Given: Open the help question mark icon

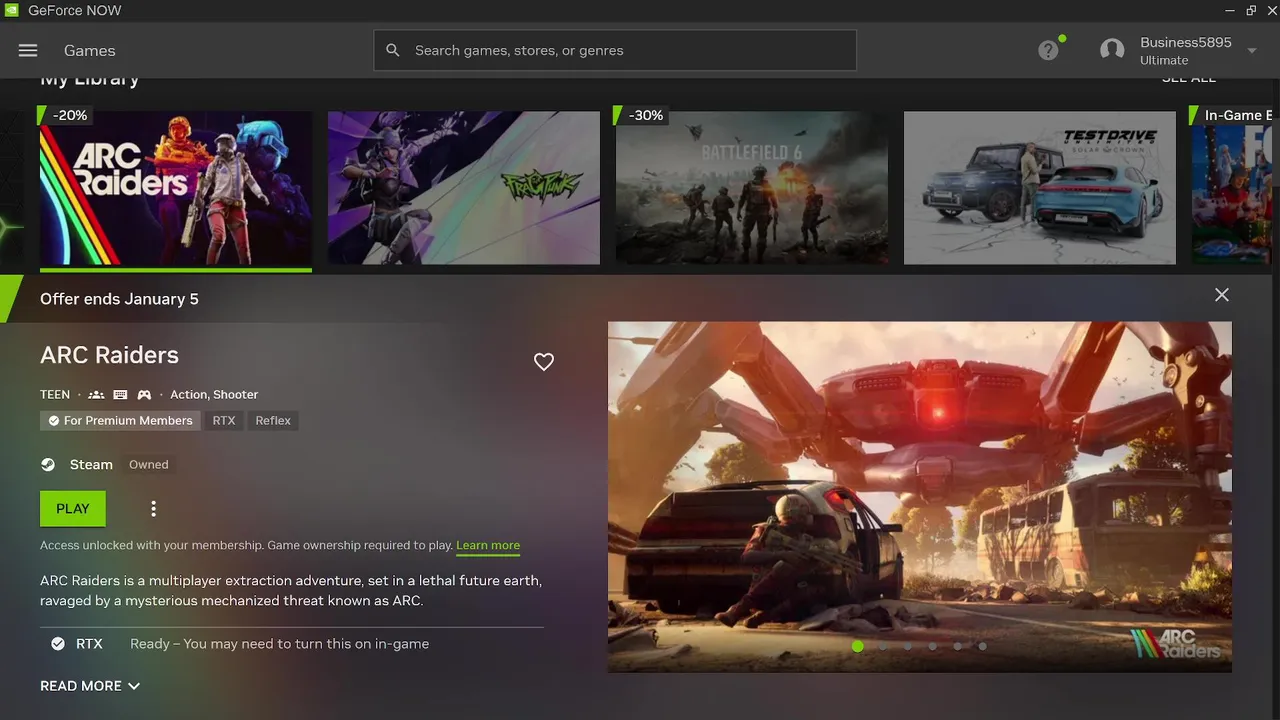Looking at the screenshot, I should 1048,50.
